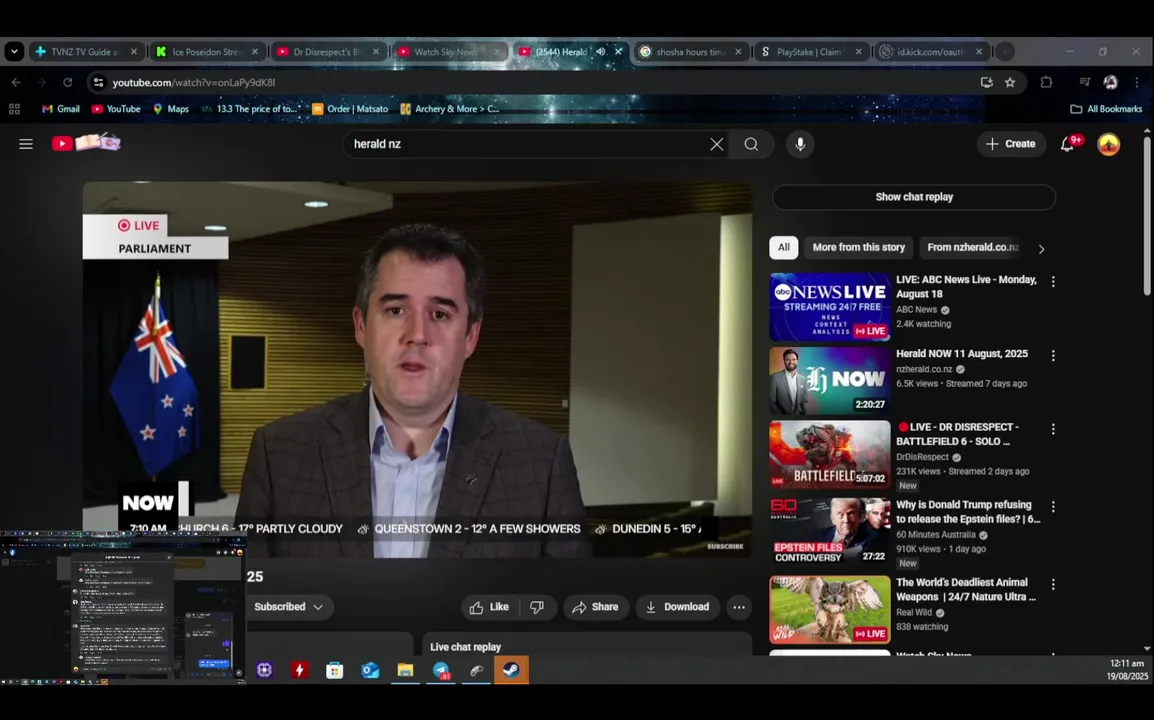Viewport: 1154px width, 720px height.
Task: Open Herald NOW 11 August thumbnail
Action: pyautogui.click(x=829, y=381)
